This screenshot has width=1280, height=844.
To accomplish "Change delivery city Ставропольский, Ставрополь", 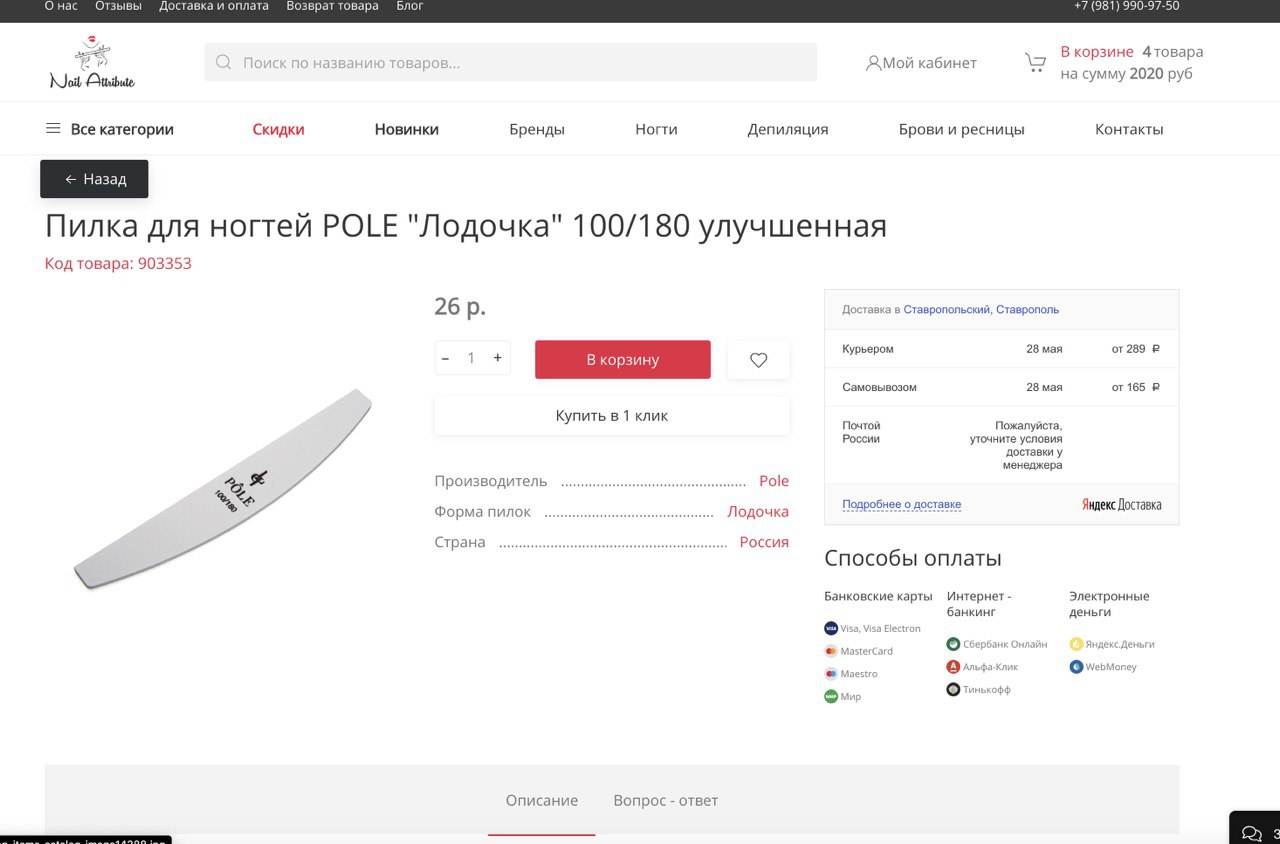I will (981, 310).
